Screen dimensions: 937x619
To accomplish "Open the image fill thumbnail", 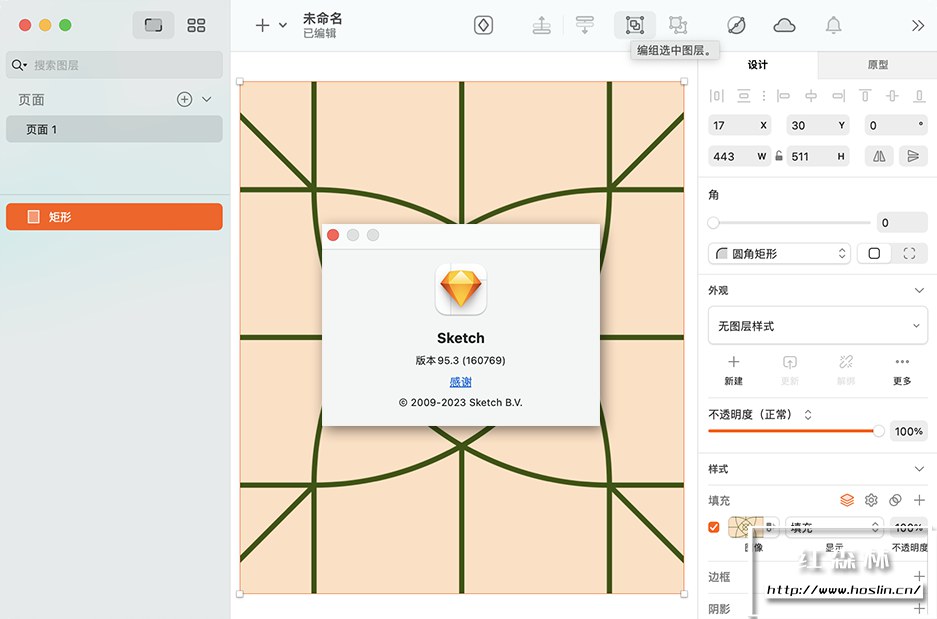I will pyautogui.click(x=745, y=527).
